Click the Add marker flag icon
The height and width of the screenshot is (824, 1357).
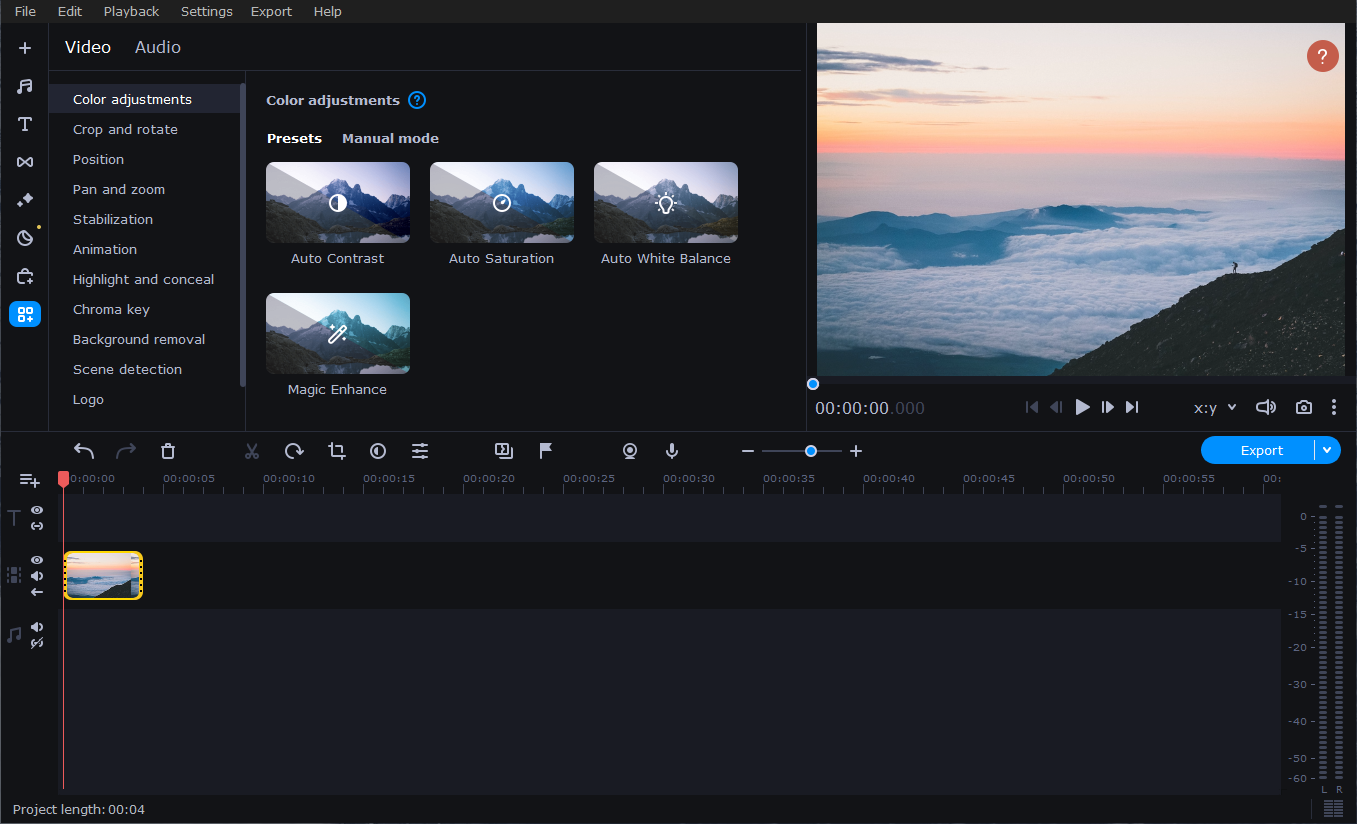546,451
